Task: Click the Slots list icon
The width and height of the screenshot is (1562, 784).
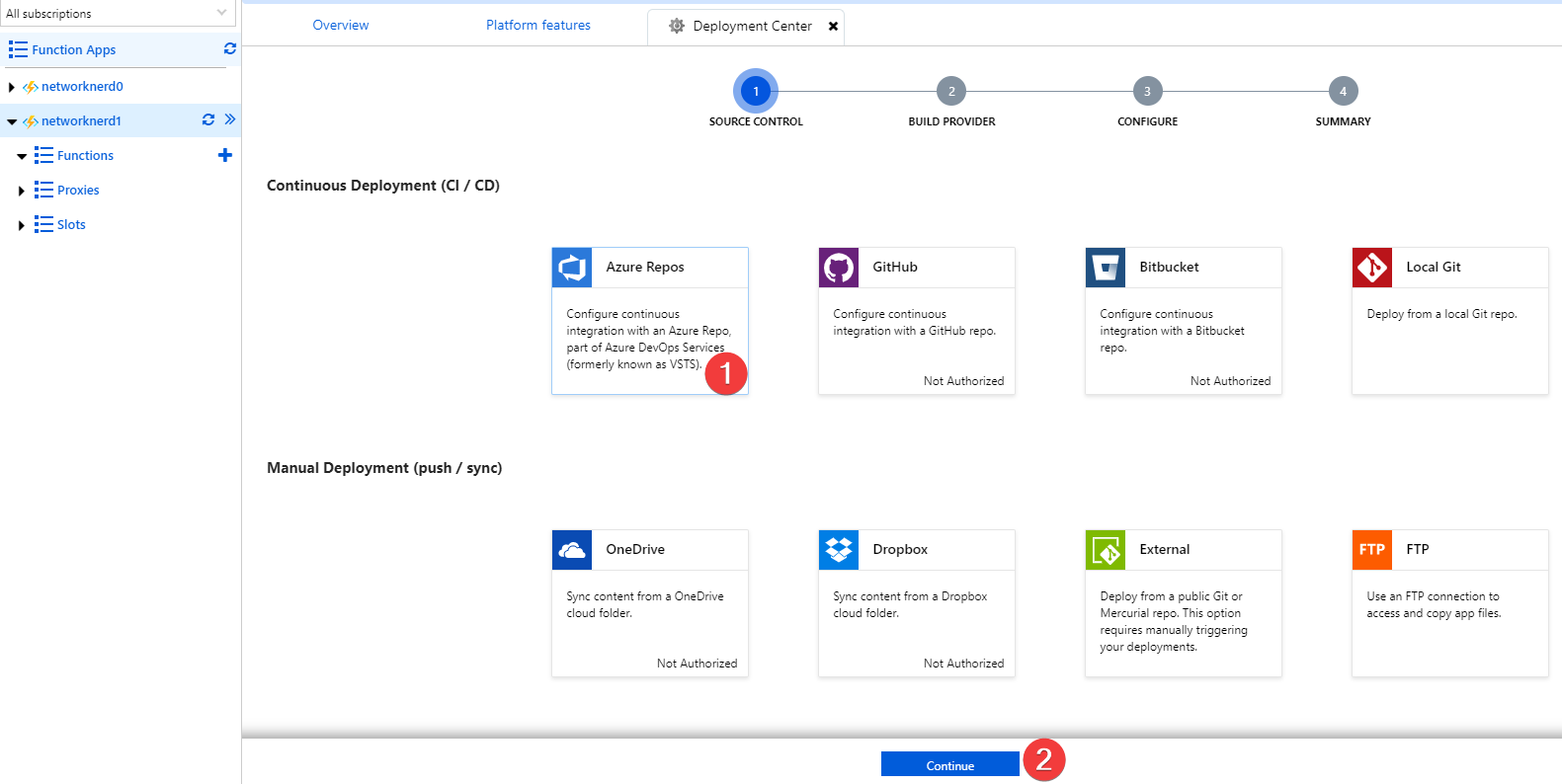Action: pyautogui.click(x=43, y=224)
